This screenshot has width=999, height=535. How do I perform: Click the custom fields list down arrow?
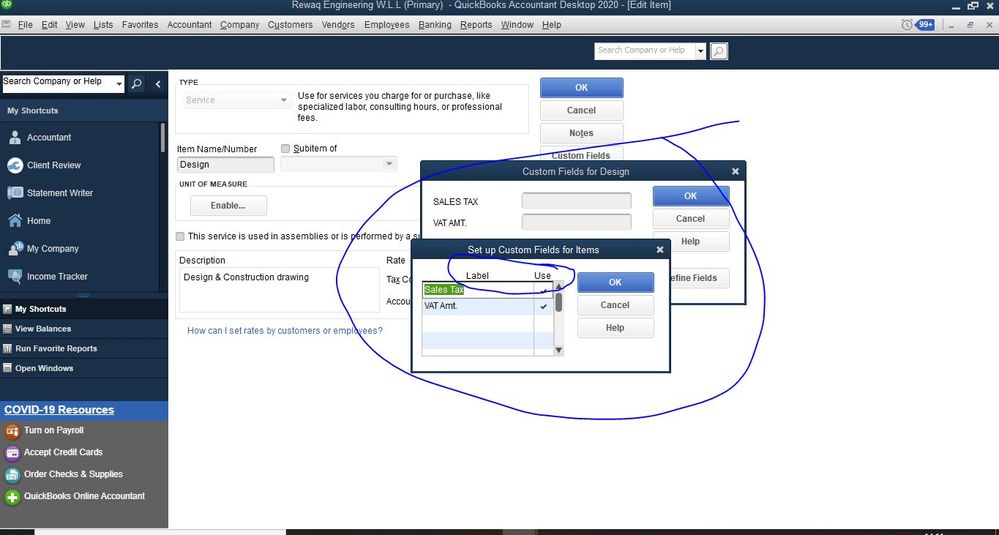tap(559, 350)
